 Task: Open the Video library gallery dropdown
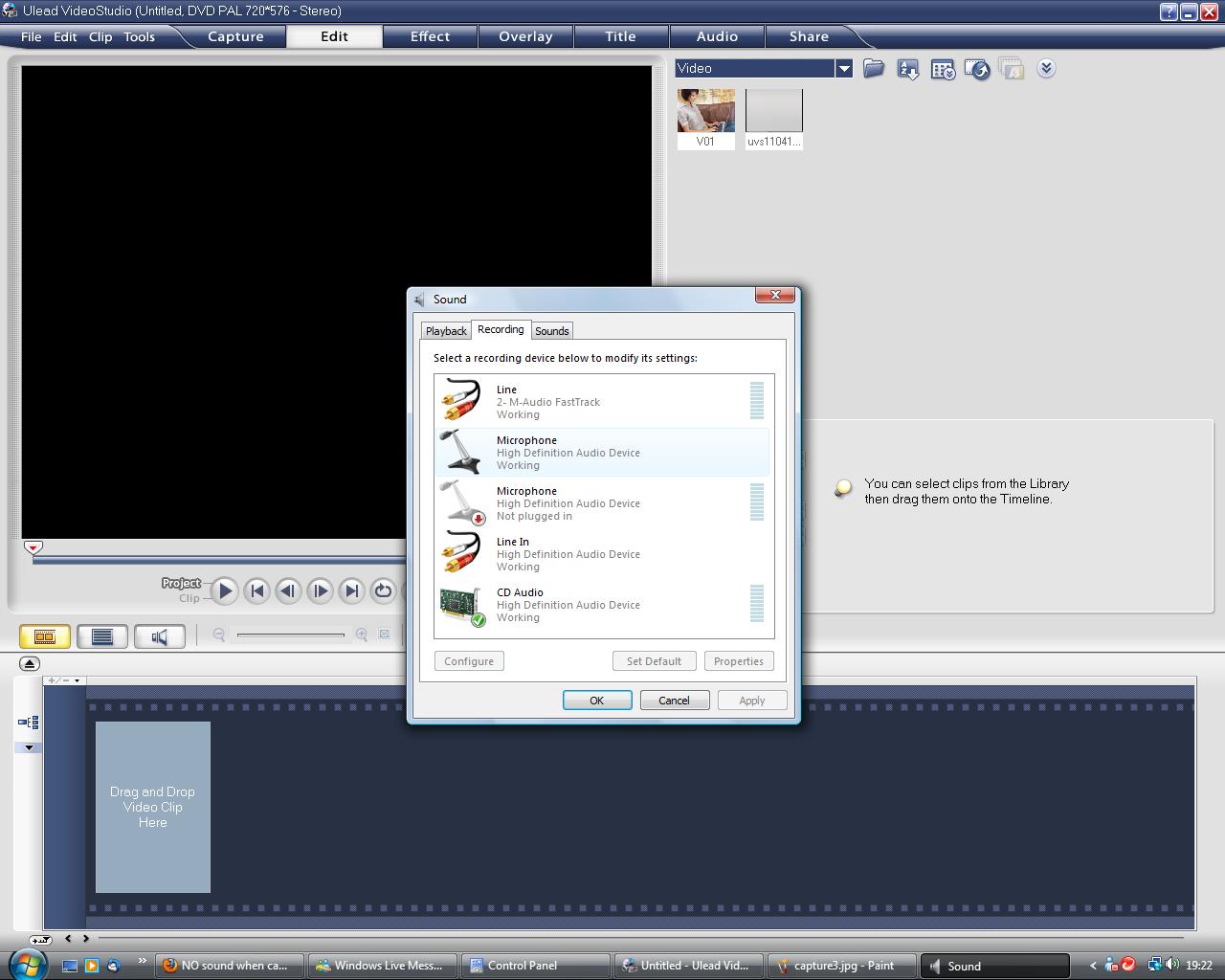click(x=844, y=68)
